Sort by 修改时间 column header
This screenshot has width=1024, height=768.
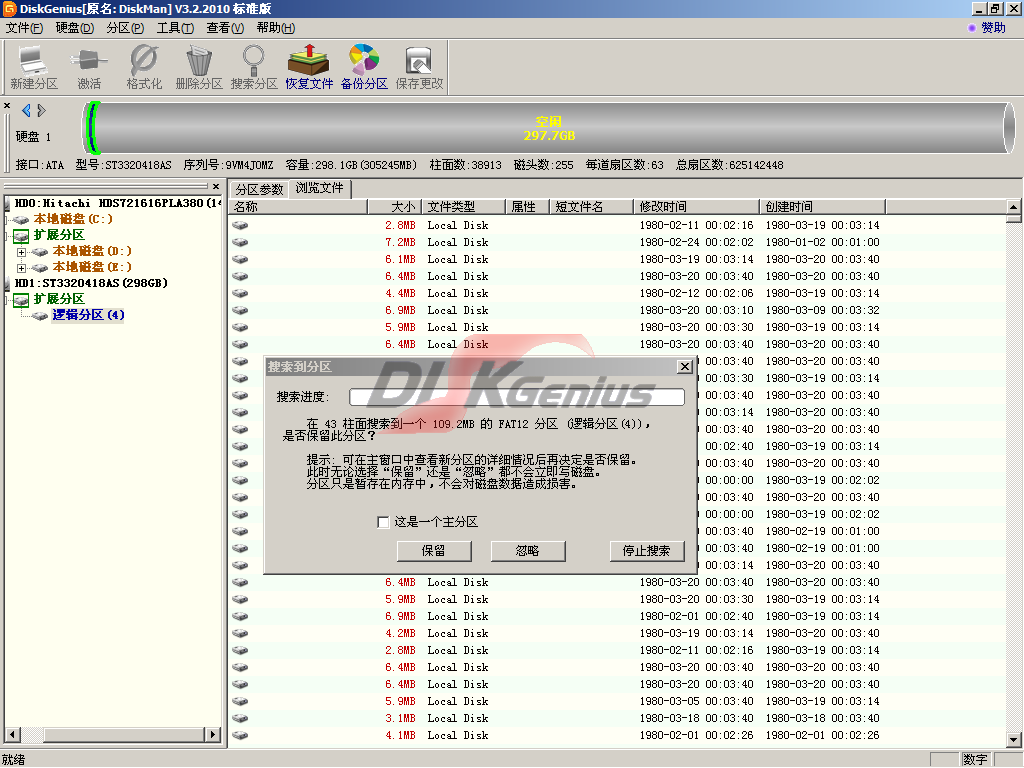pos(697,206)
